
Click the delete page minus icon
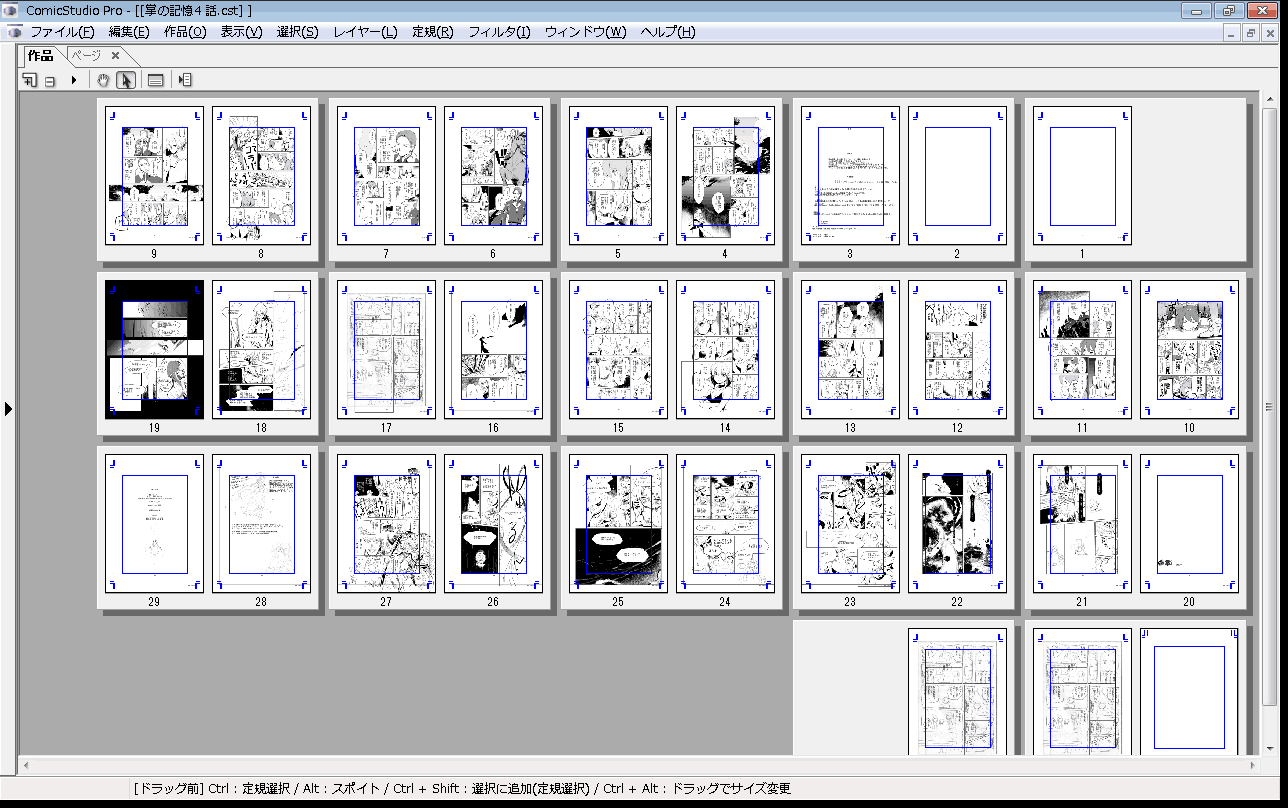click(x=49, y=81)
